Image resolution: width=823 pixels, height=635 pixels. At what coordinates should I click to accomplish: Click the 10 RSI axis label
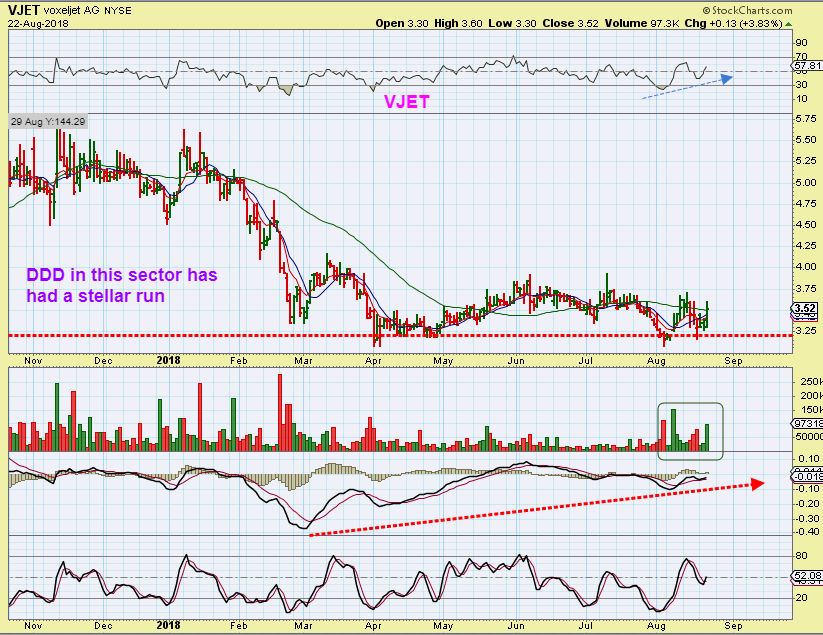click(801, 99)
